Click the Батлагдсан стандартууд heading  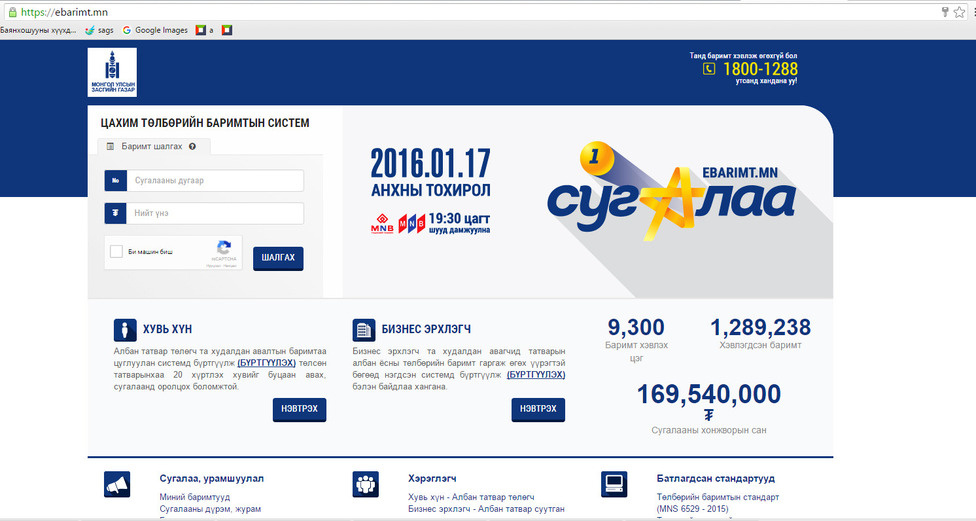[716, 478]
